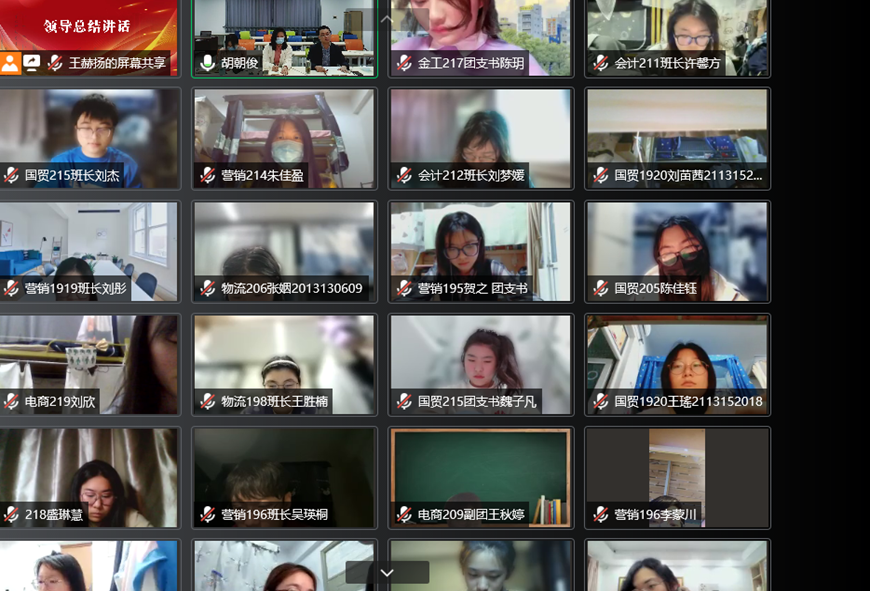Click the screen-share icon beside 王赫扬's name

[x=32, y=63]
